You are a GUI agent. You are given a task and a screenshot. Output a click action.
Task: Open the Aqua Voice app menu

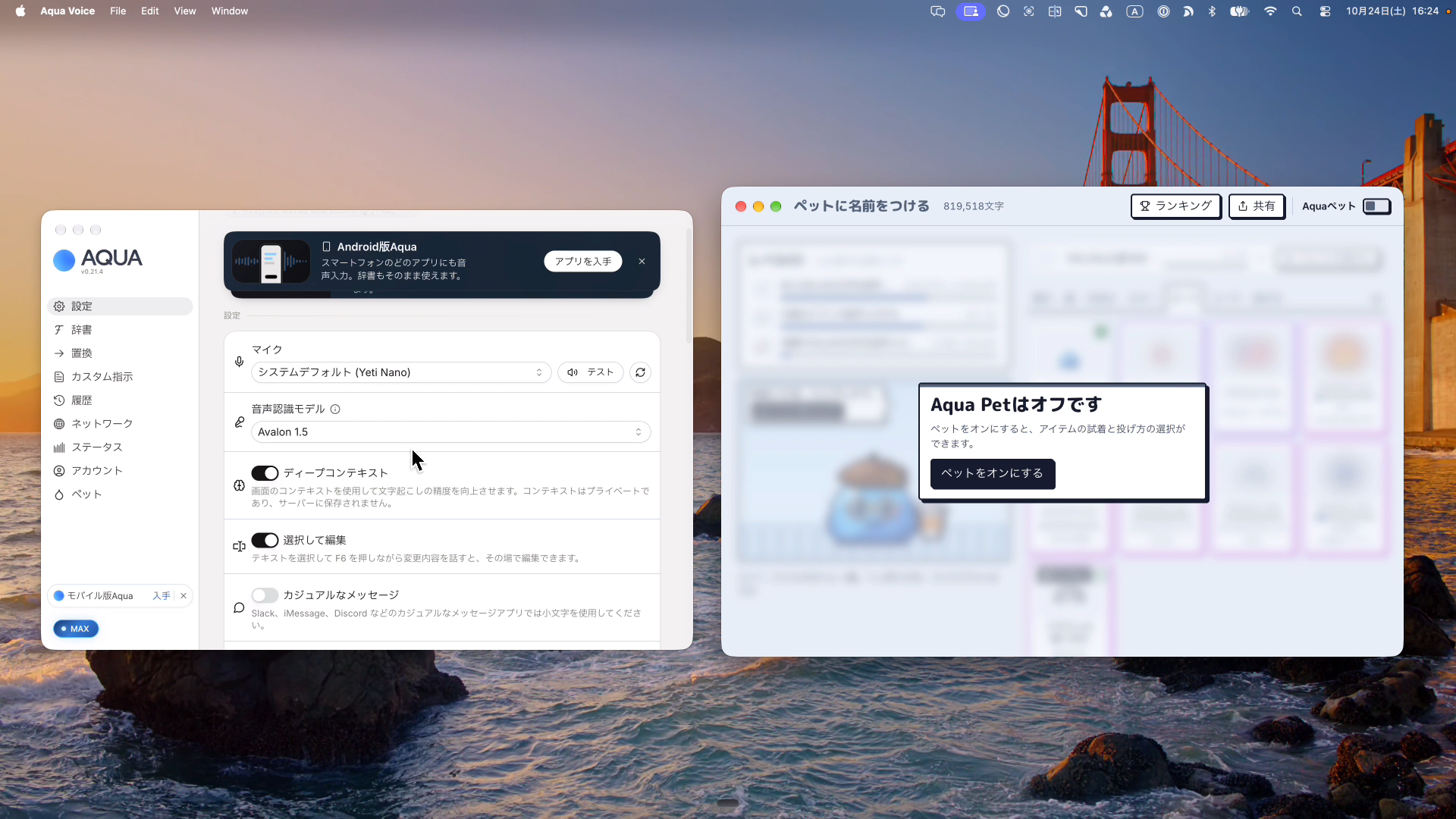67,11
